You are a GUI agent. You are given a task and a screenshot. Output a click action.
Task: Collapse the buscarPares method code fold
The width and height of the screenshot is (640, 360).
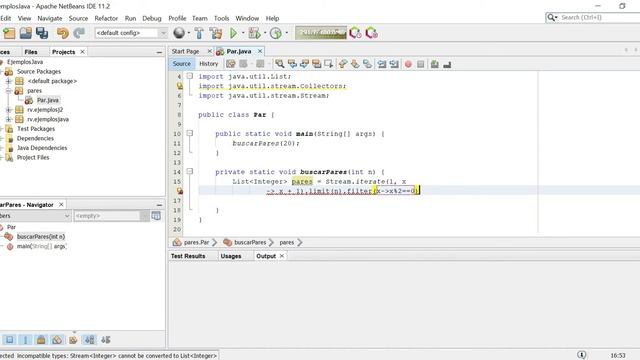click(190, 171)
